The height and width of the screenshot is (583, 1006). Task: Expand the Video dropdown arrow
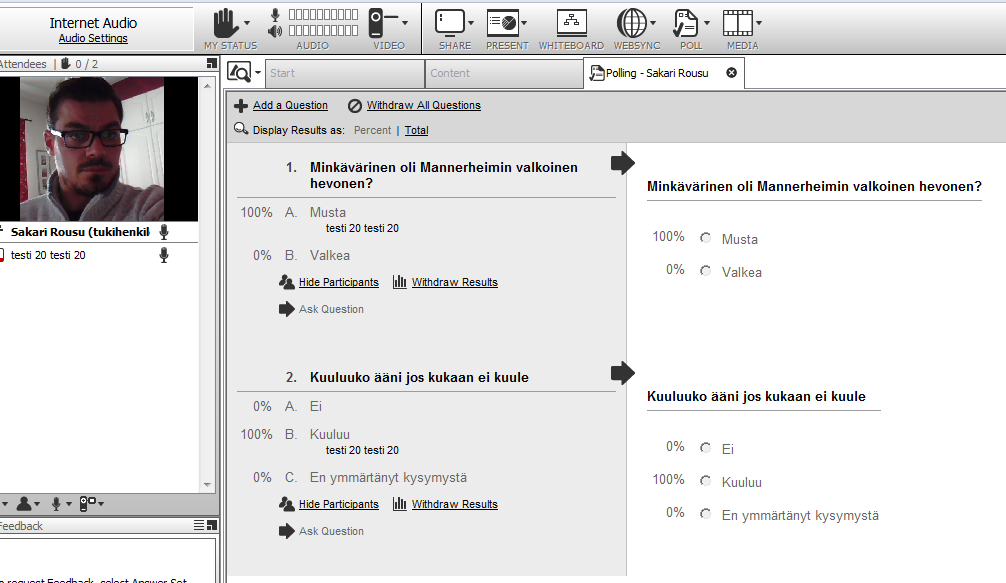[x=405, y=21]
